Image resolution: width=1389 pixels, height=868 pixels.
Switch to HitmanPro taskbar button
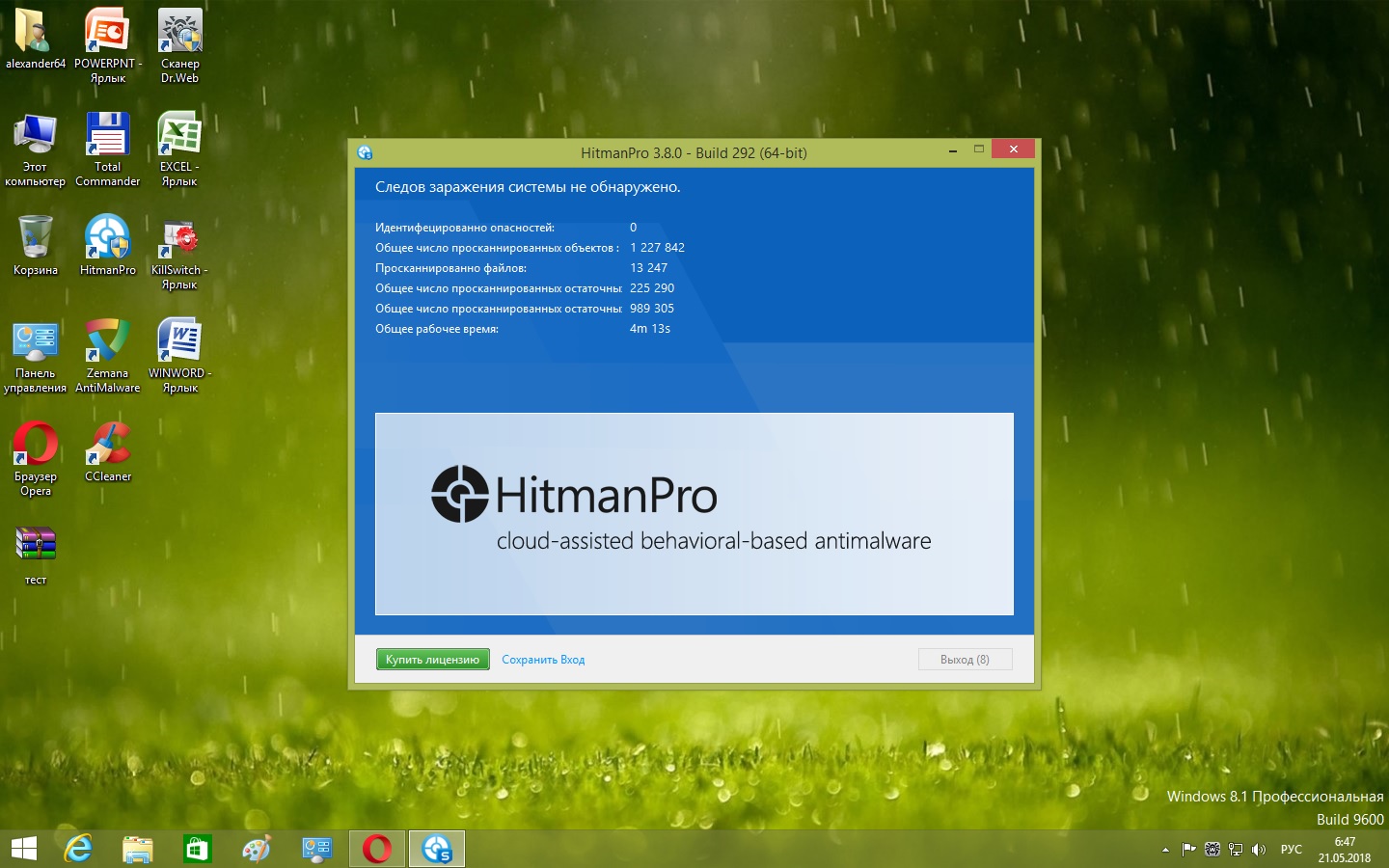click(x=437, y=849)
